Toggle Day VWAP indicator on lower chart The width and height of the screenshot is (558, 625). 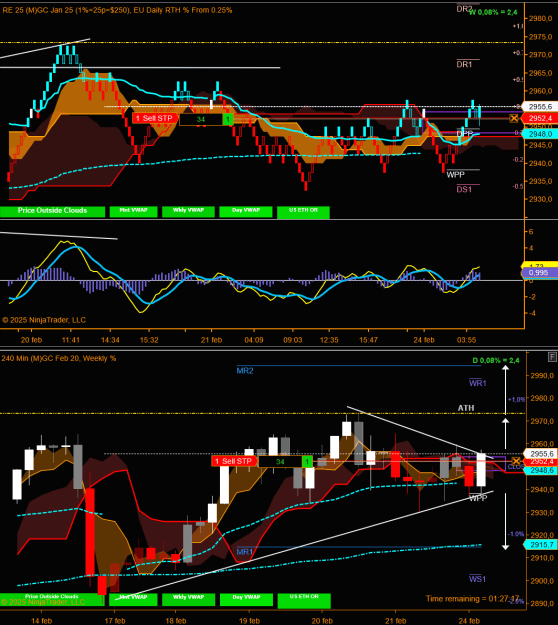(x=246, y=599)
